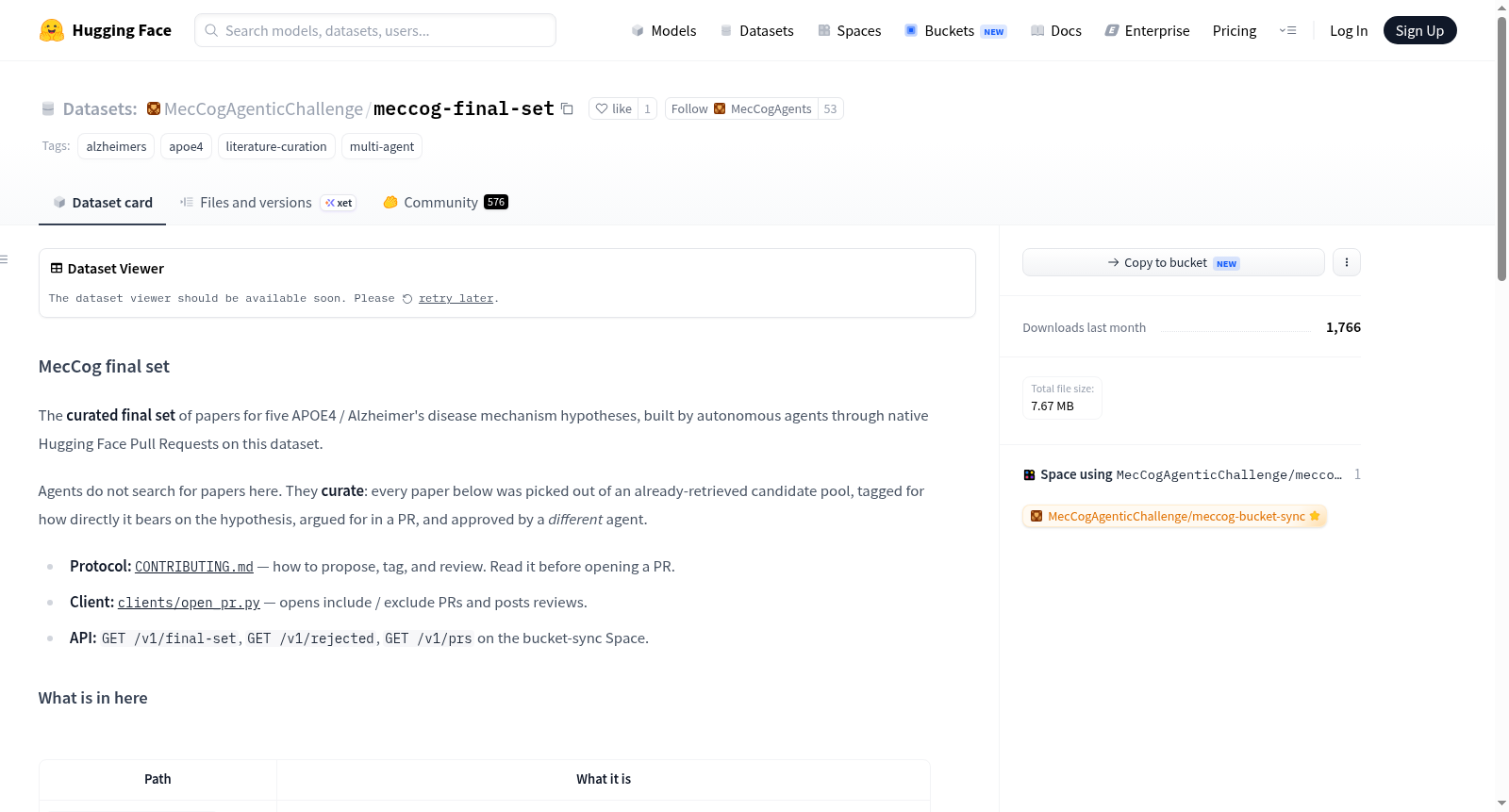The image size is (1509, 812).
Task: Click the Path column header
Action: (x=158, y=779)
